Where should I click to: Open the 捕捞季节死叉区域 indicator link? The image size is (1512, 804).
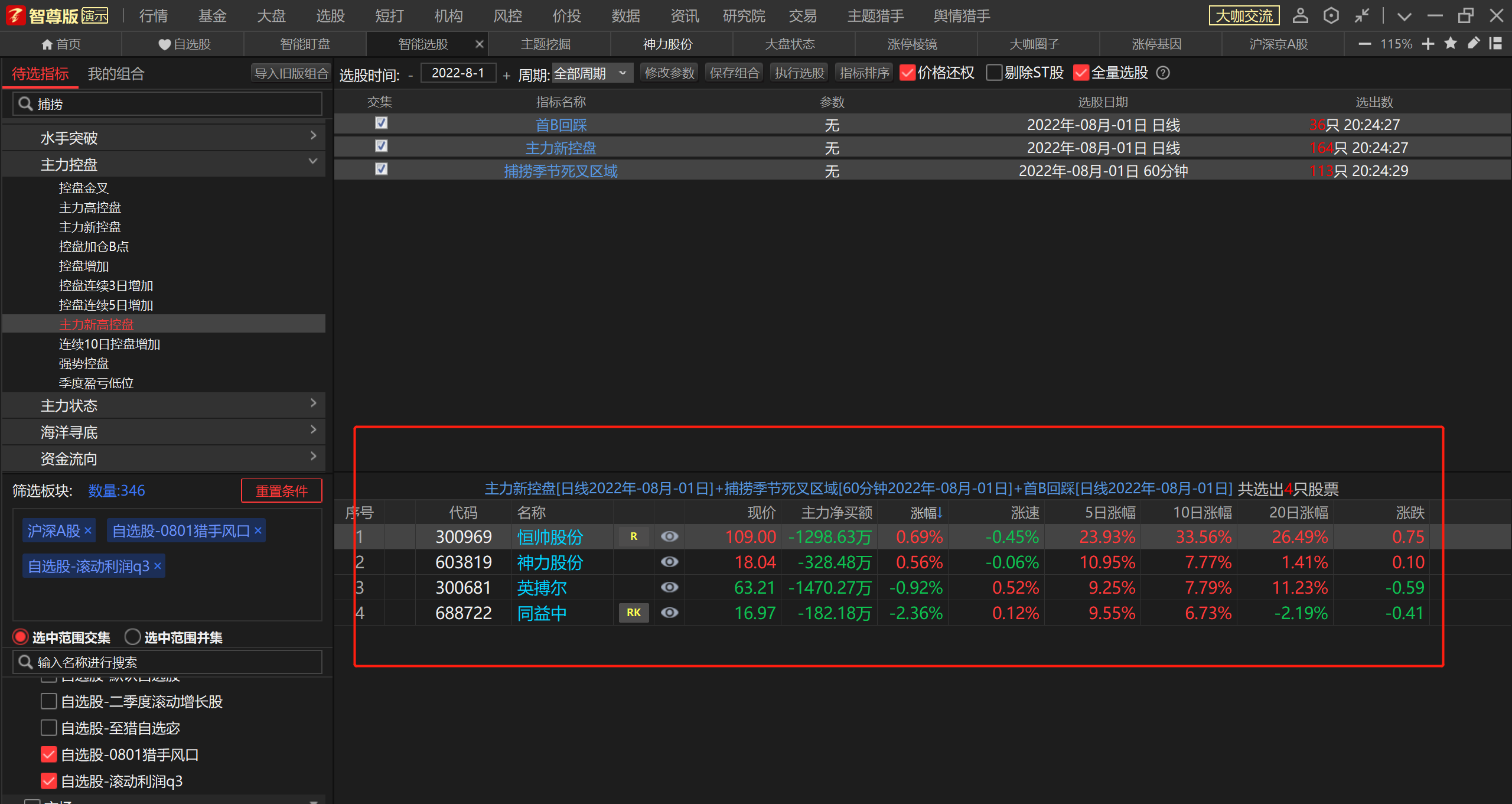561,171
